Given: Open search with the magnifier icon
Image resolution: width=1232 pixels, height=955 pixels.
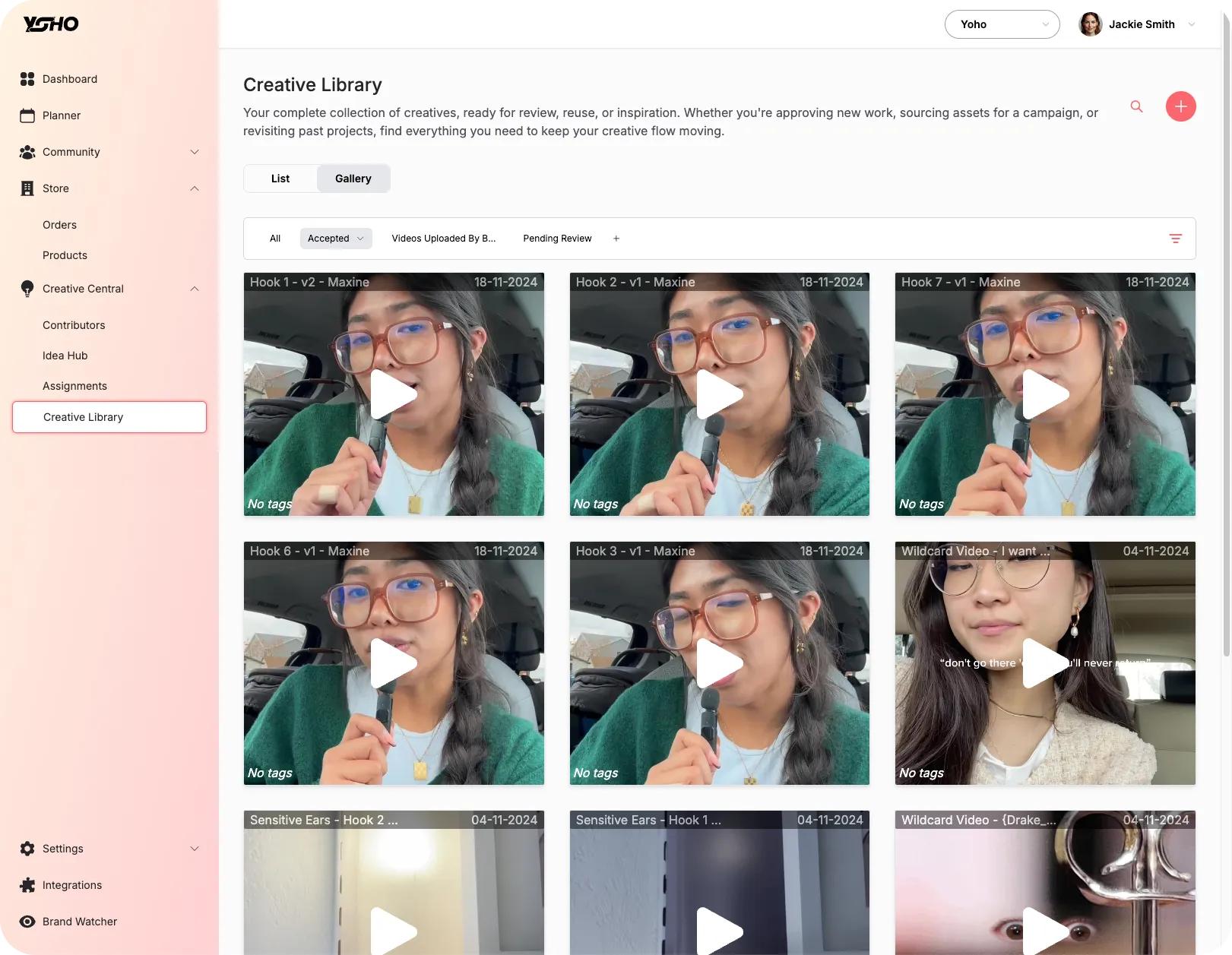Looking at the screenshot, I should (x=1136, y=106).
